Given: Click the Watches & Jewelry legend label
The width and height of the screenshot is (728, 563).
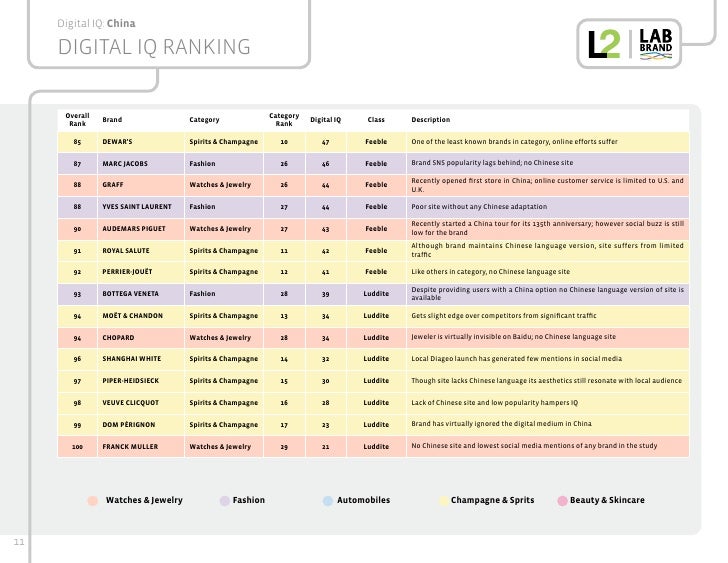Looking at the screenshot, I should tap(144, 500).
